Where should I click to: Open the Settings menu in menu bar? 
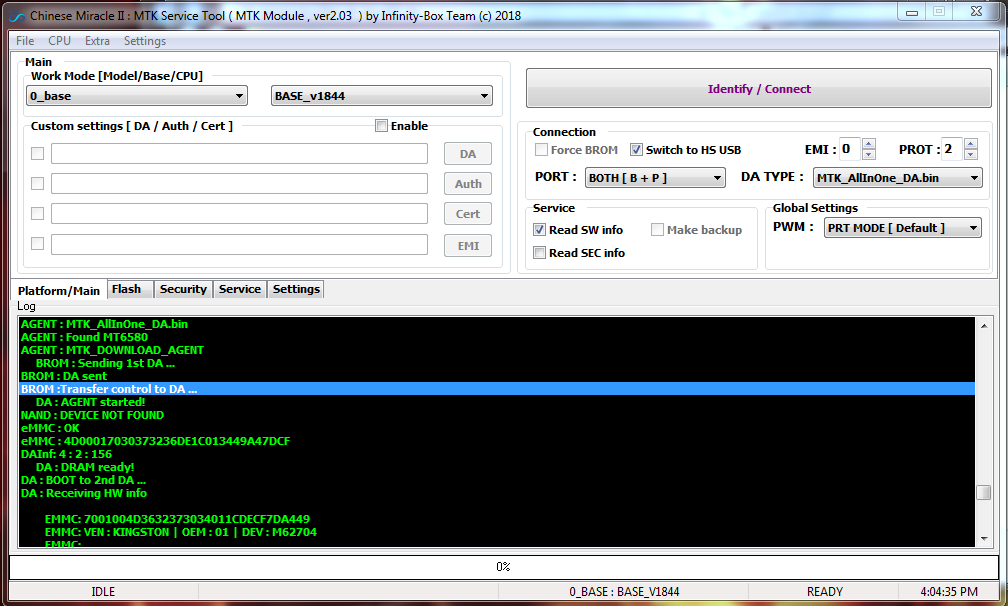pyautogui.click(x=145, y=40)
